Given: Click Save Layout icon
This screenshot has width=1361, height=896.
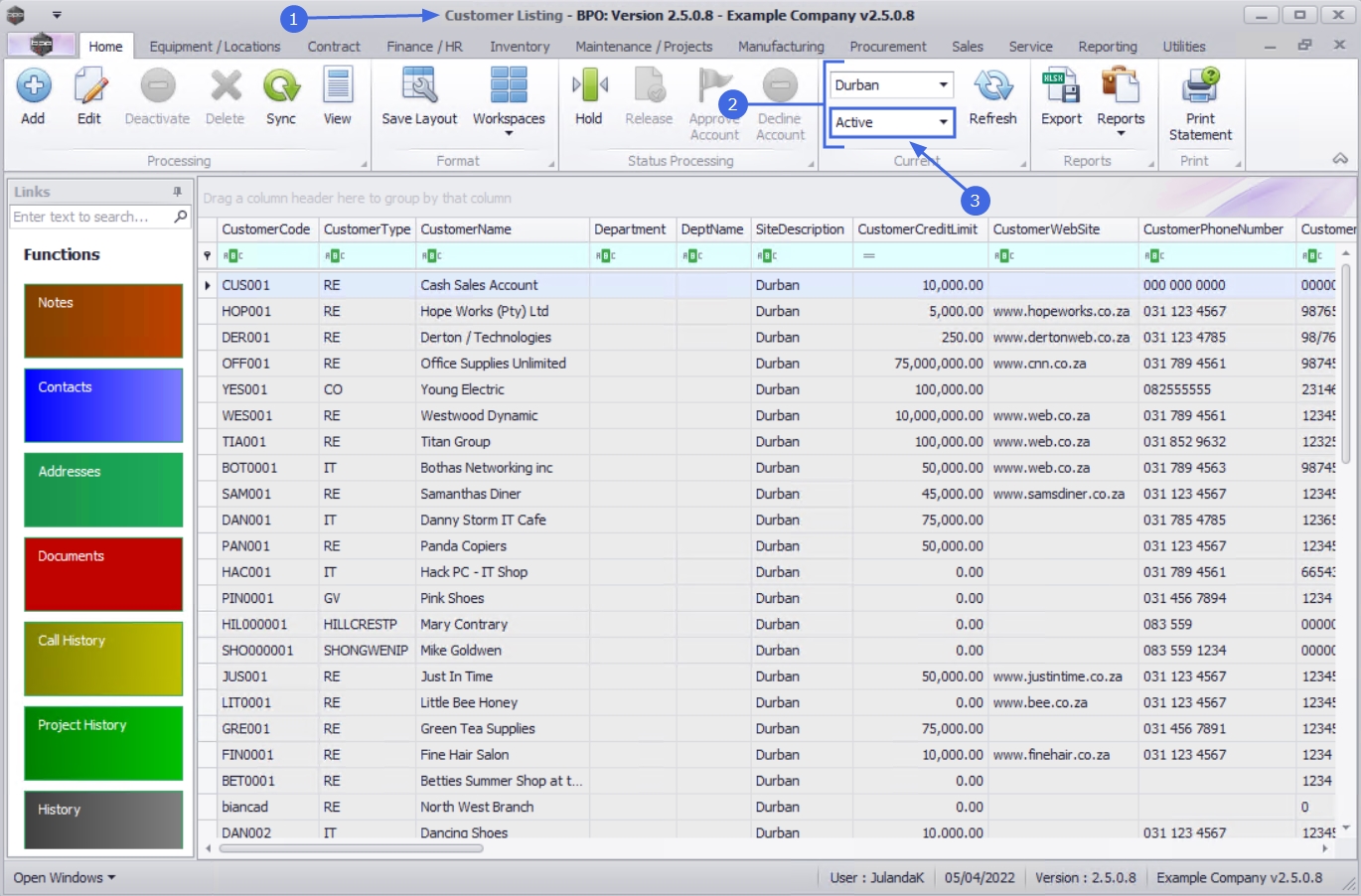Looking at the screenshot, I should [419, 88].
